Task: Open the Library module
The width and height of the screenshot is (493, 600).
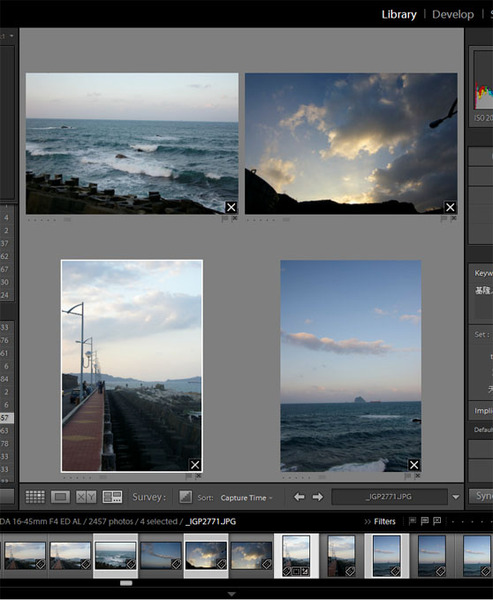Action: point(399,15)
